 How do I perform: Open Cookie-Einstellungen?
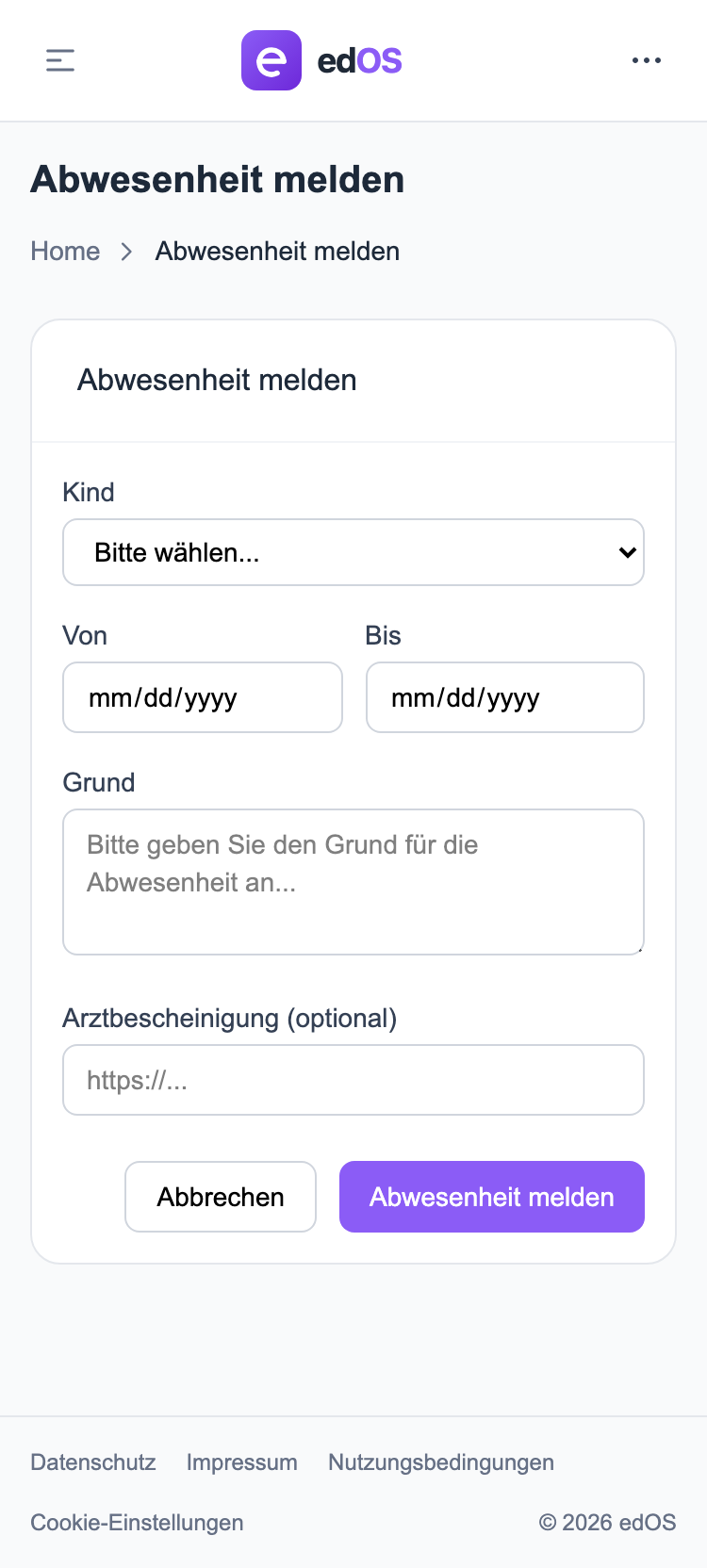137,1522
